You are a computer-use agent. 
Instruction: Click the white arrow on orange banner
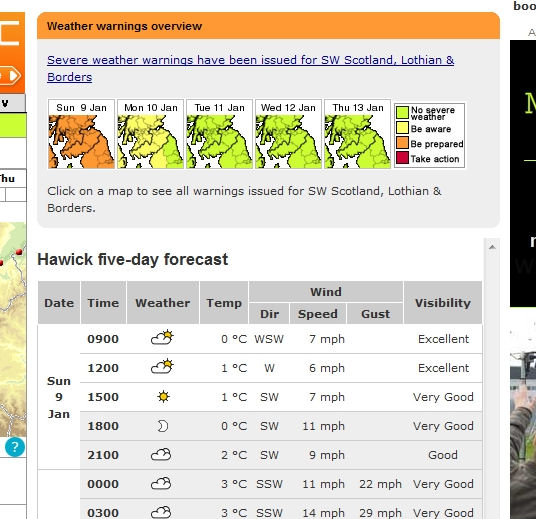coord(14,76)
